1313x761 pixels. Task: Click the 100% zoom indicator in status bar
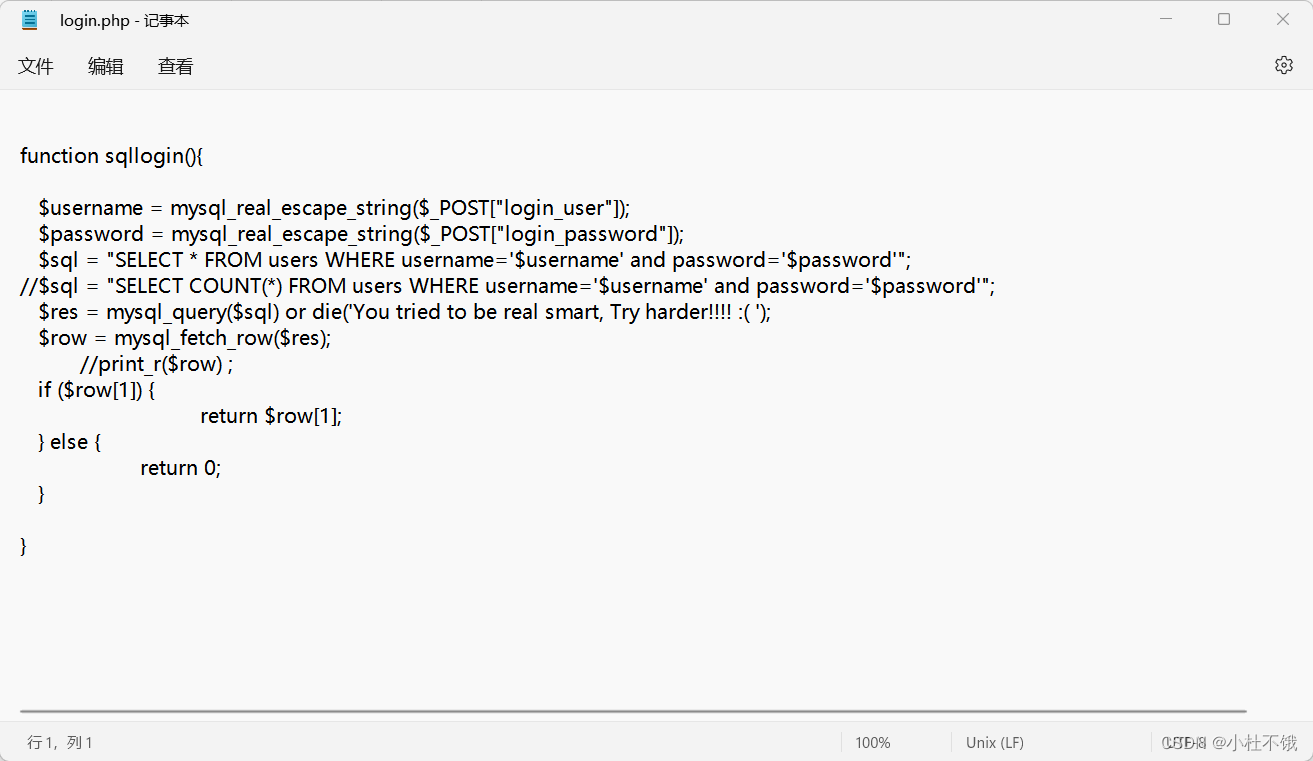(872, 742)
